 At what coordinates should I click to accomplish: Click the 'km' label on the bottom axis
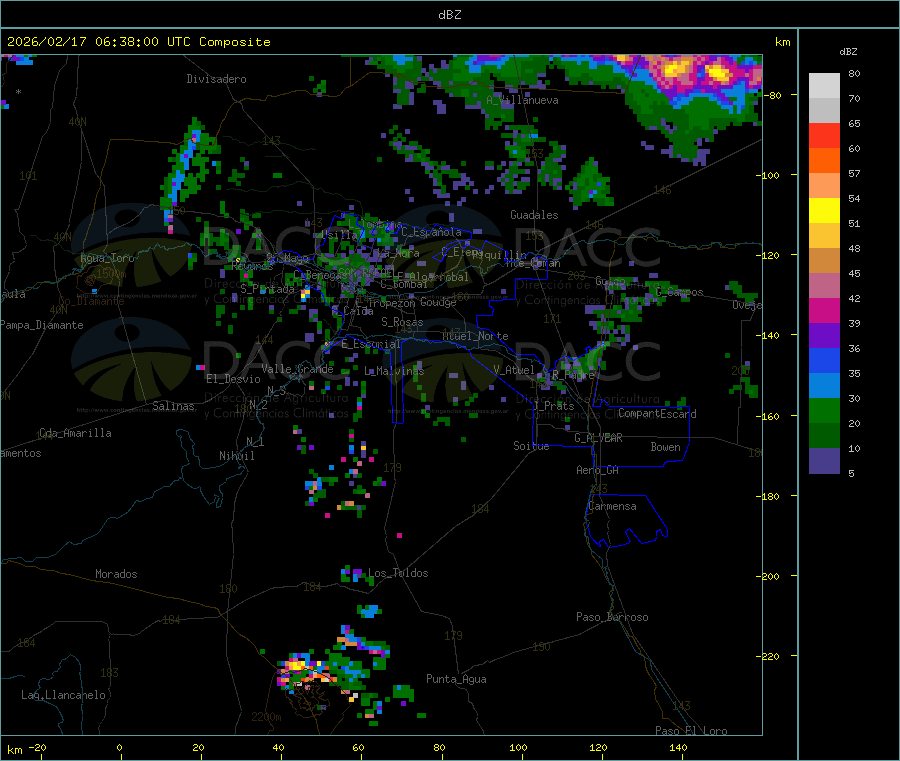(x=14, y=750)
